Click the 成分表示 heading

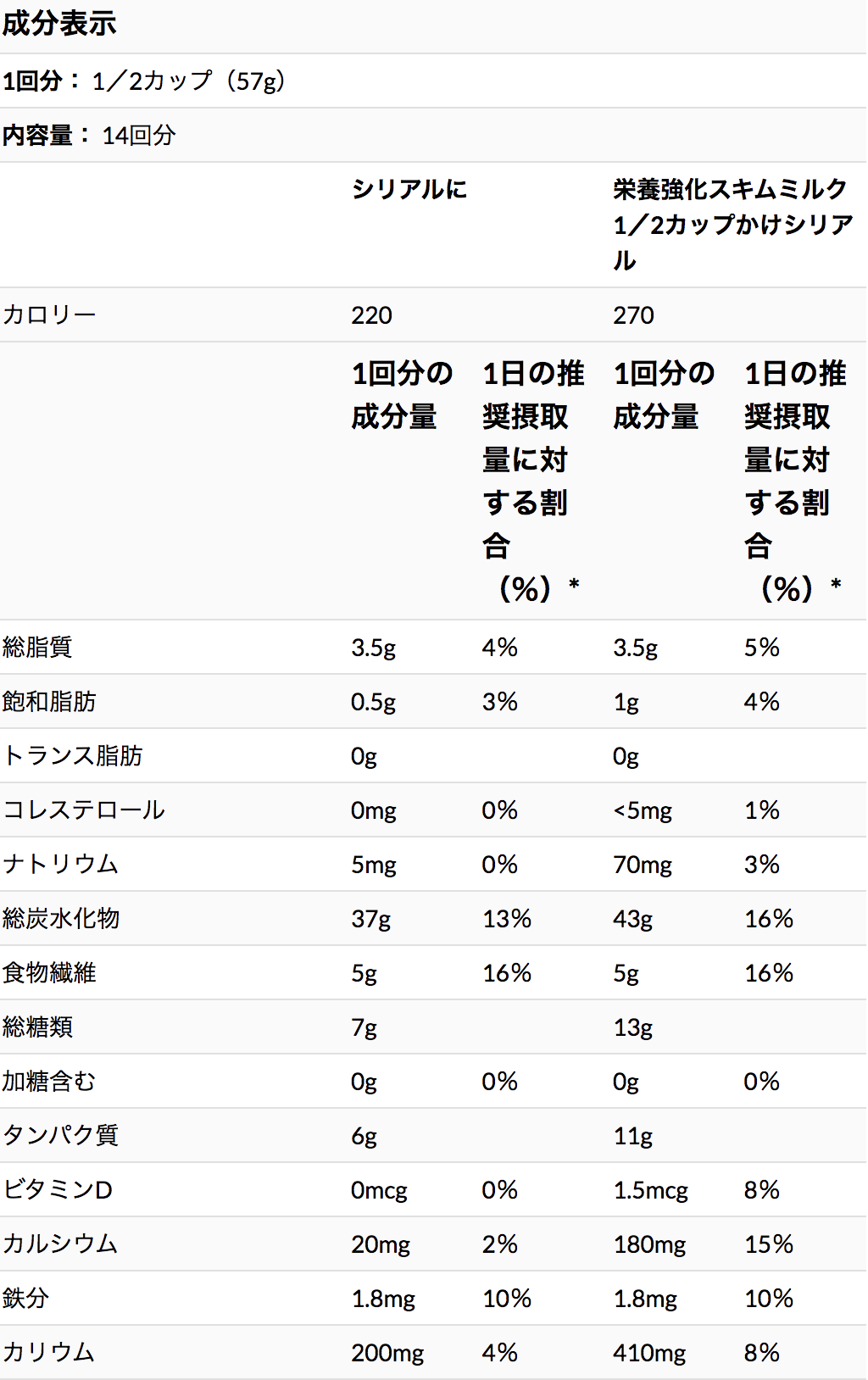point(59,24)
